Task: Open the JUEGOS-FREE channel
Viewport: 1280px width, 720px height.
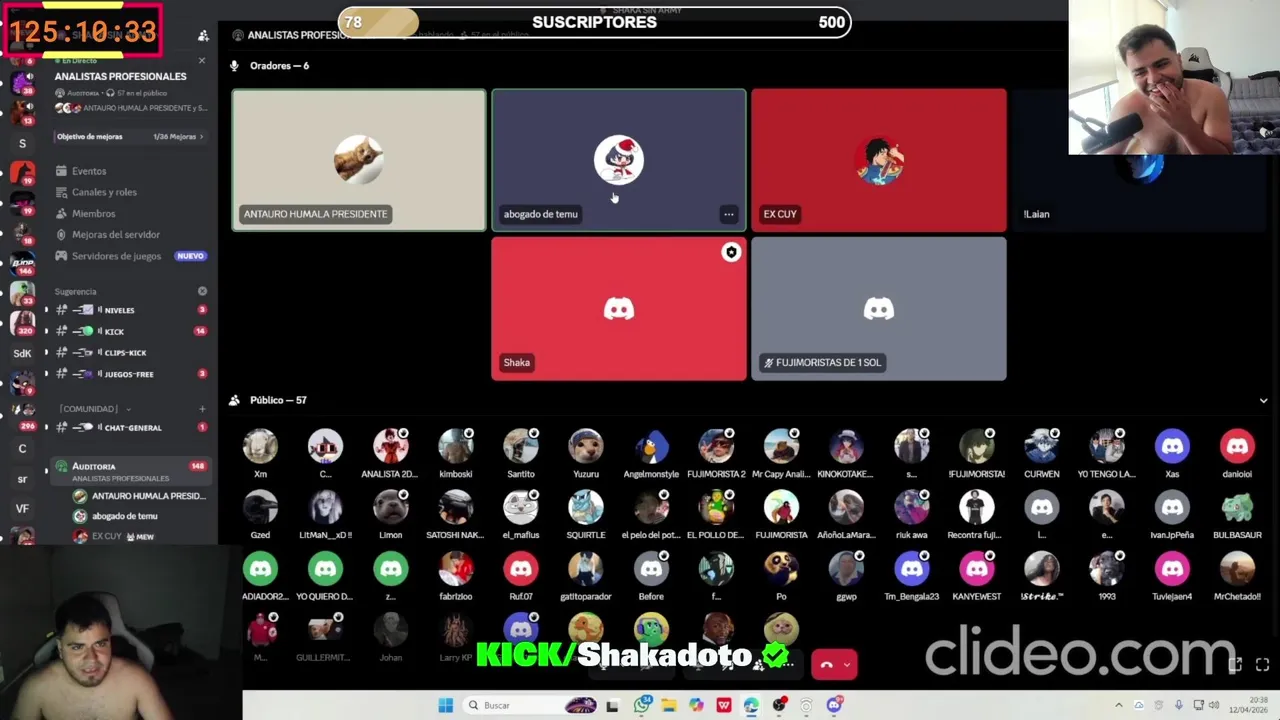Action: coord(131,374)
